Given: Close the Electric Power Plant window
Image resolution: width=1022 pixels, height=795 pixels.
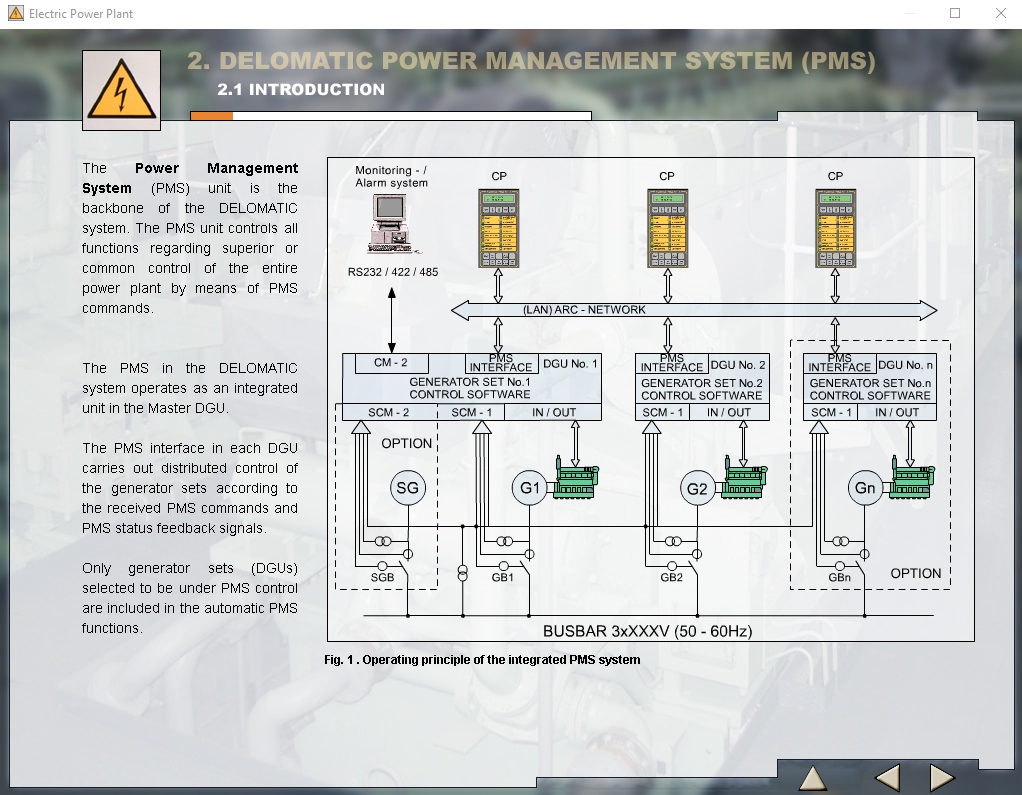Looking at the screenshot, I should coord(1001,13).
